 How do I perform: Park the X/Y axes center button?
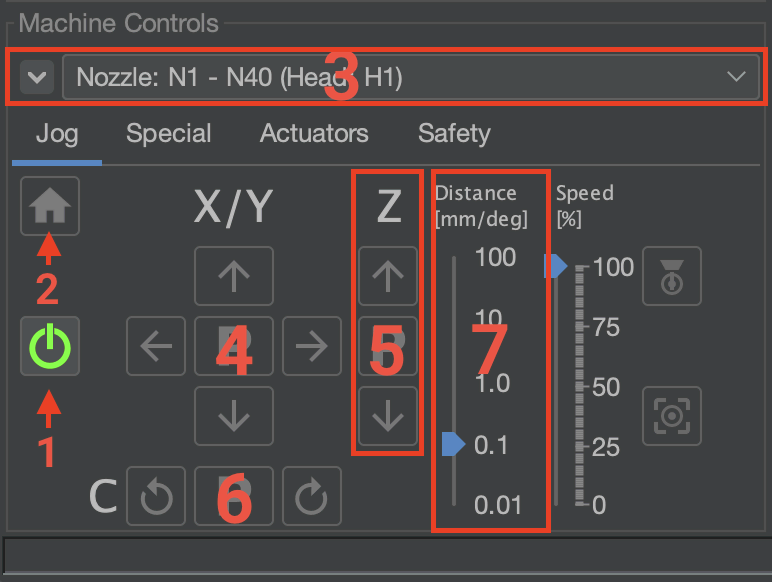pyautogui.click(x=233, y=347)
